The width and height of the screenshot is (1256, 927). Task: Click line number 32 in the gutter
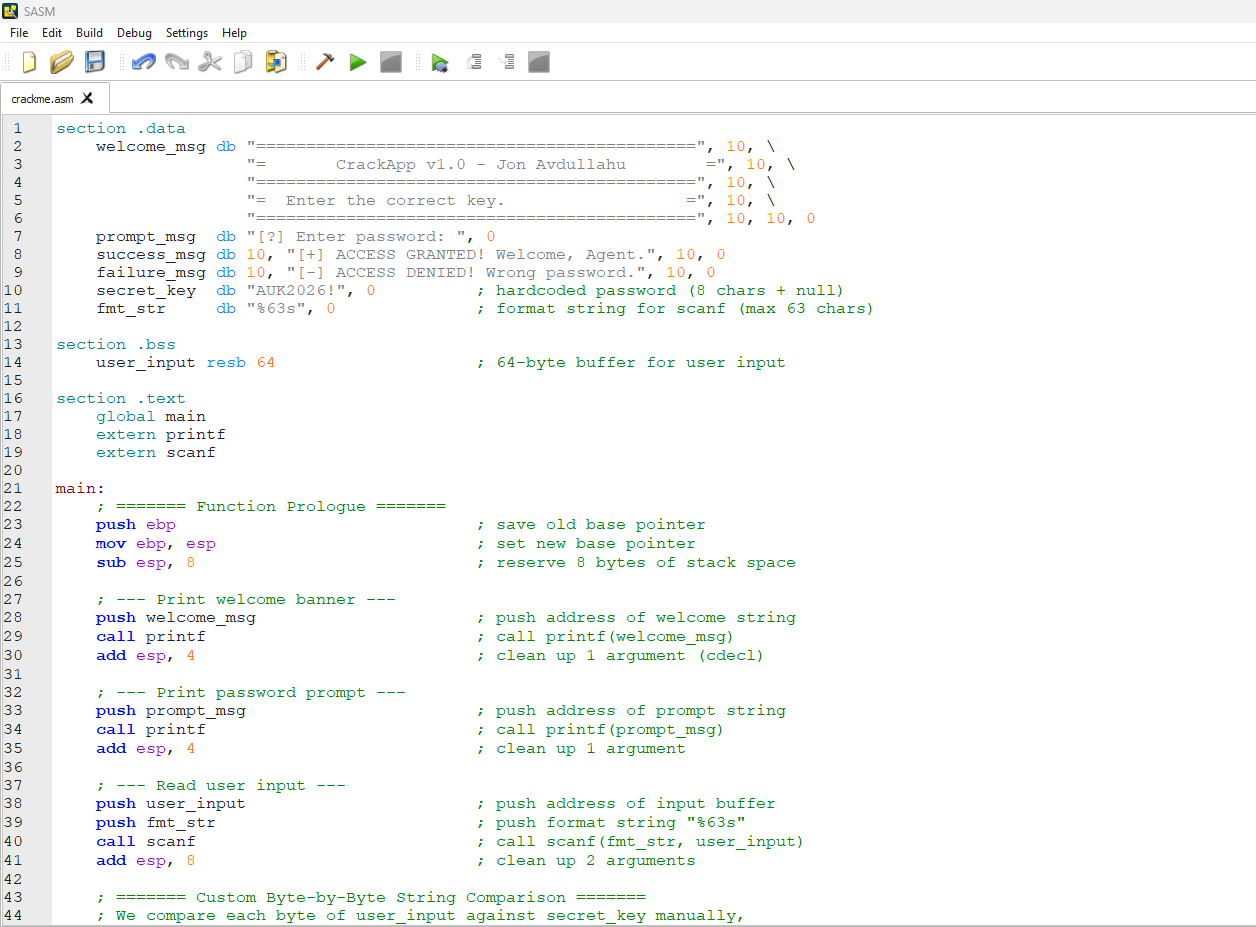(12, 692)
